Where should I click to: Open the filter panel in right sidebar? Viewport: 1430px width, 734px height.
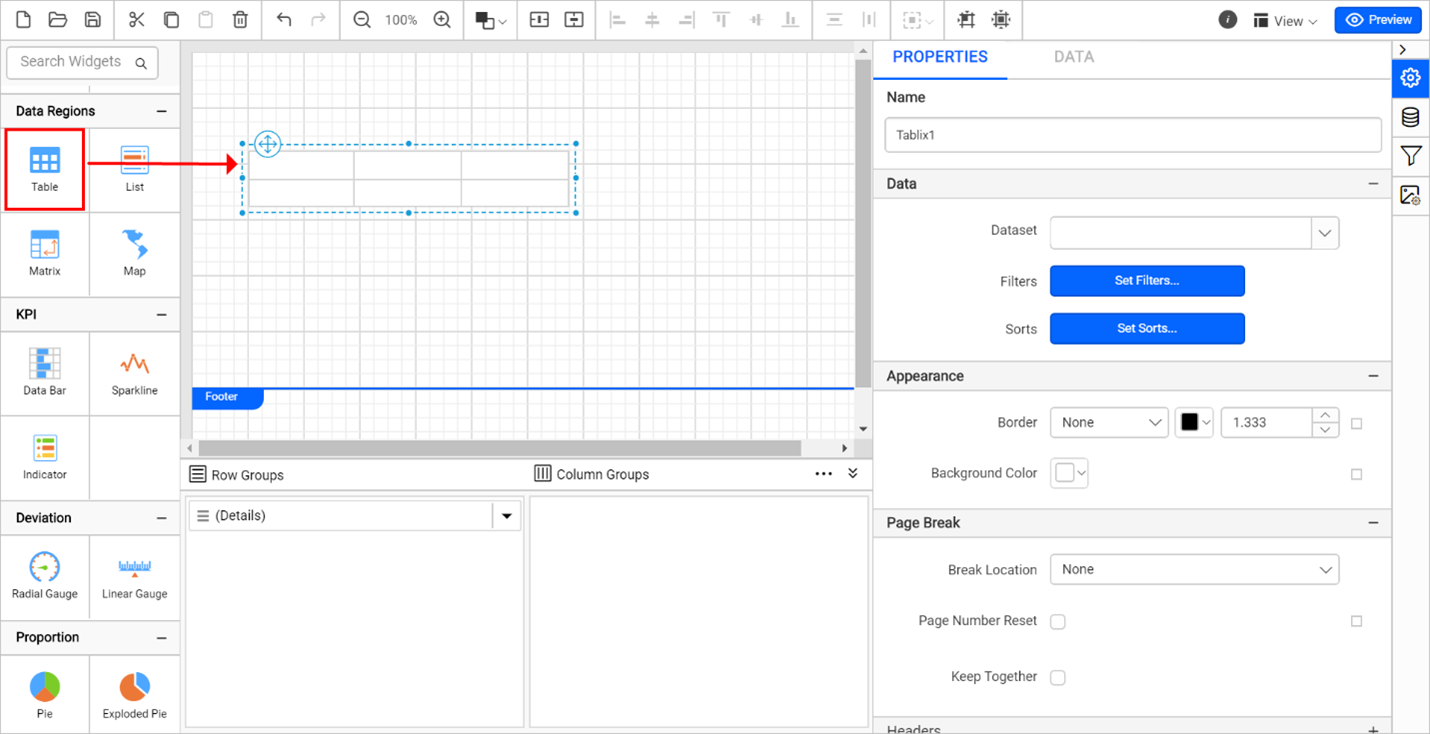tap(1410, 156)
